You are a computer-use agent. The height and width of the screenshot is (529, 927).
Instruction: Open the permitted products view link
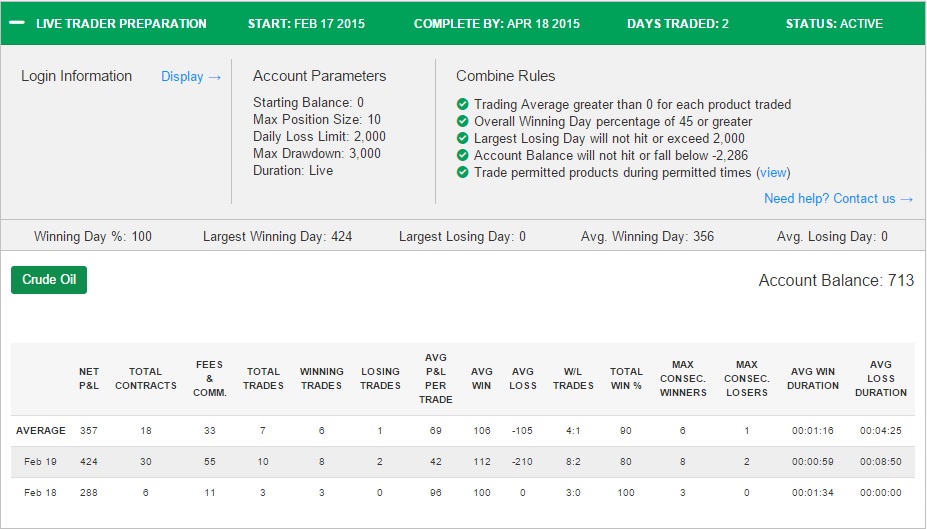coord(773,173)
